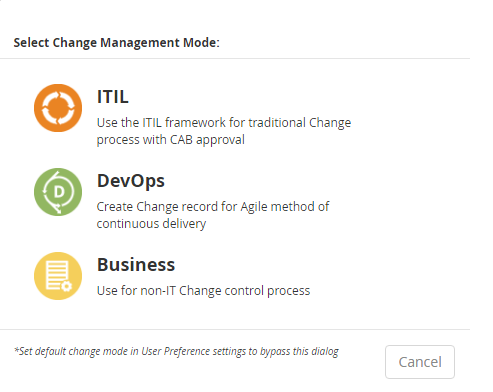Click the "continuous delivery" description line
The width and height of the screenshot is (493, 392).
(151, 224)
